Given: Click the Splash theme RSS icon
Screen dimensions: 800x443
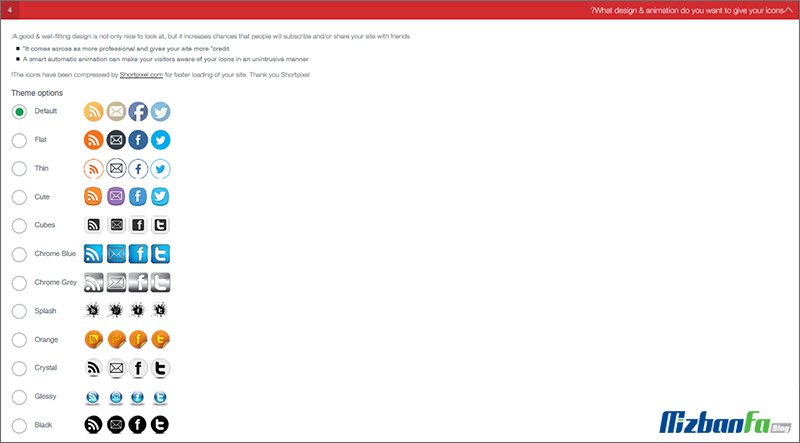Looking at the screenshot, I should pos(93,310).
